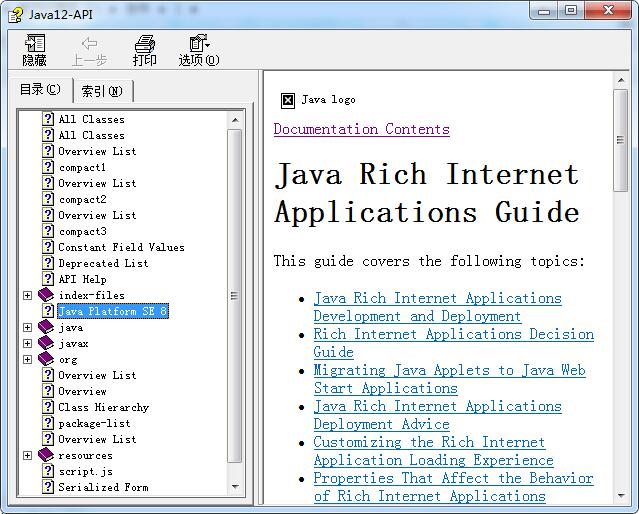639x514 pixels.
Task: Expand the javax tree node
Action: (x=27, y=343)
